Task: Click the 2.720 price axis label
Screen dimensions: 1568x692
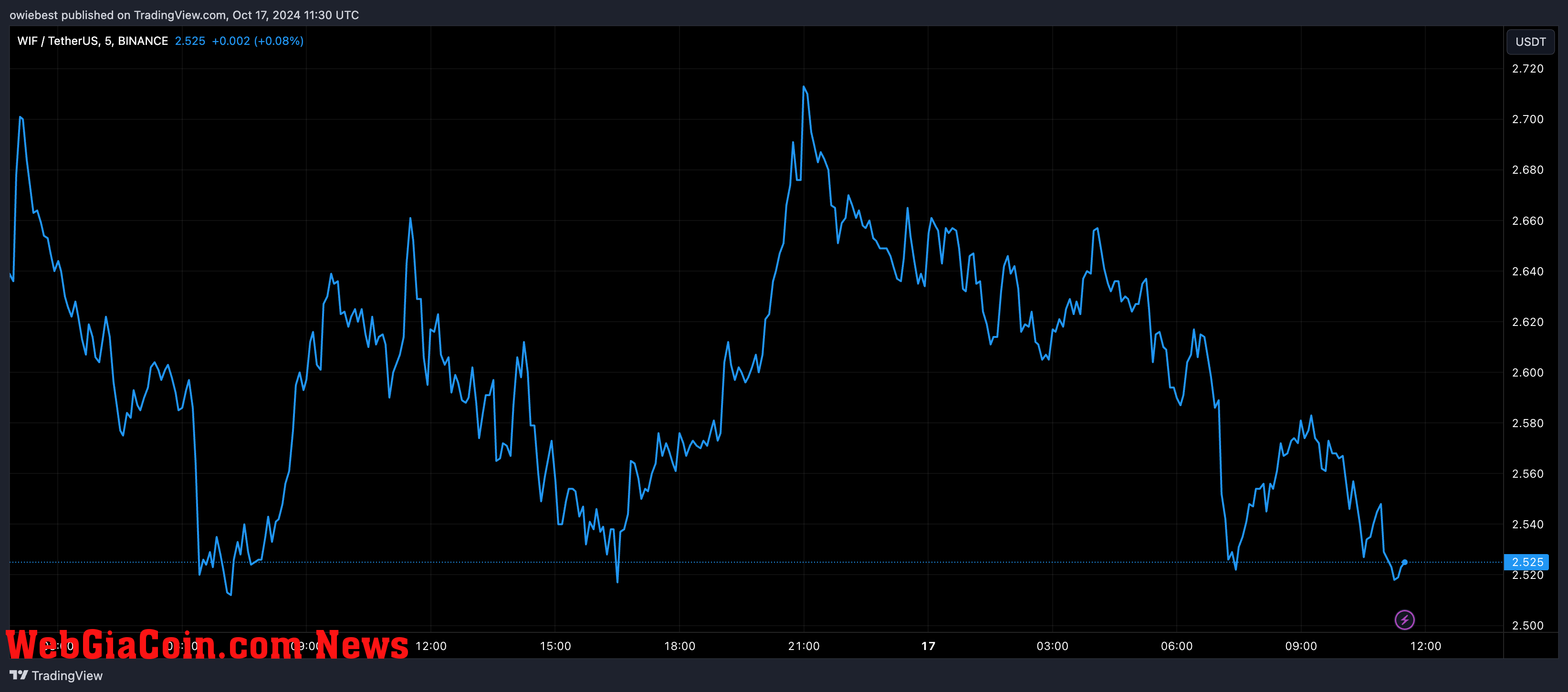Action: point(1528,69)
